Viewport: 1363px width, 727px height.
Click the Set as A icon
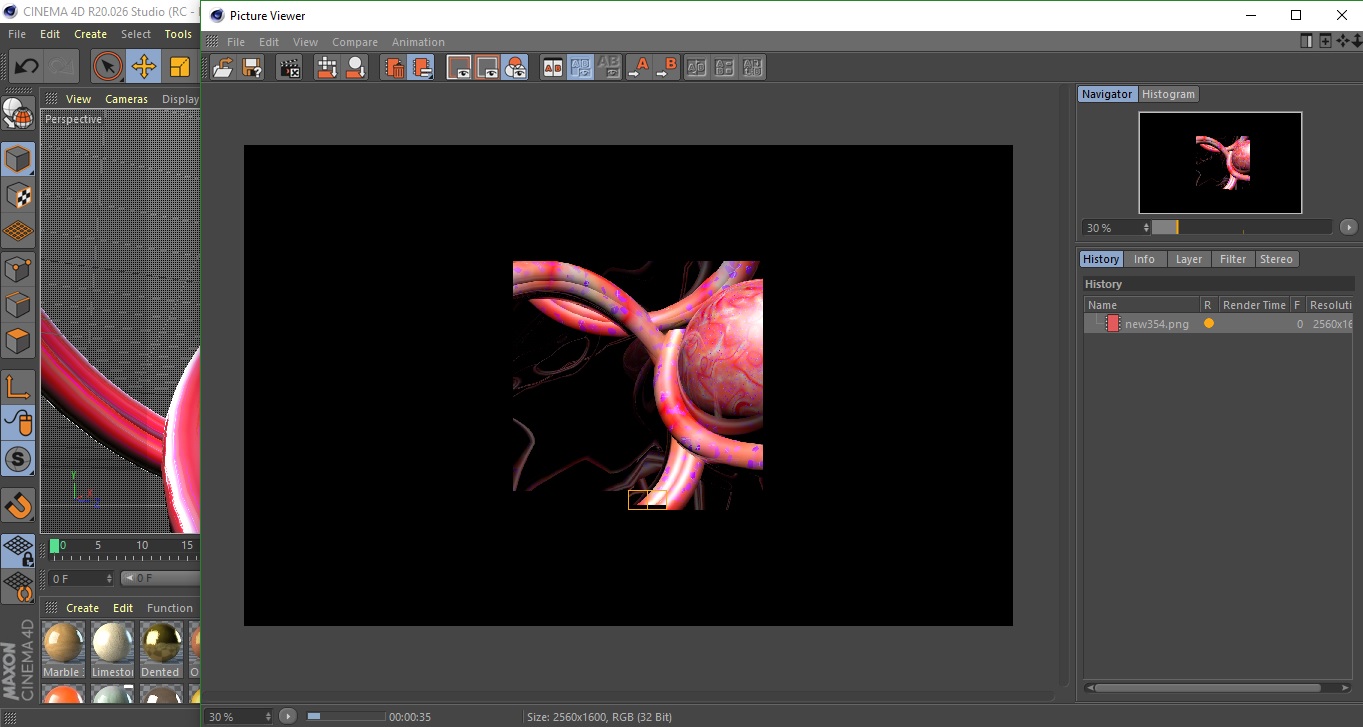tap(638, 68)
